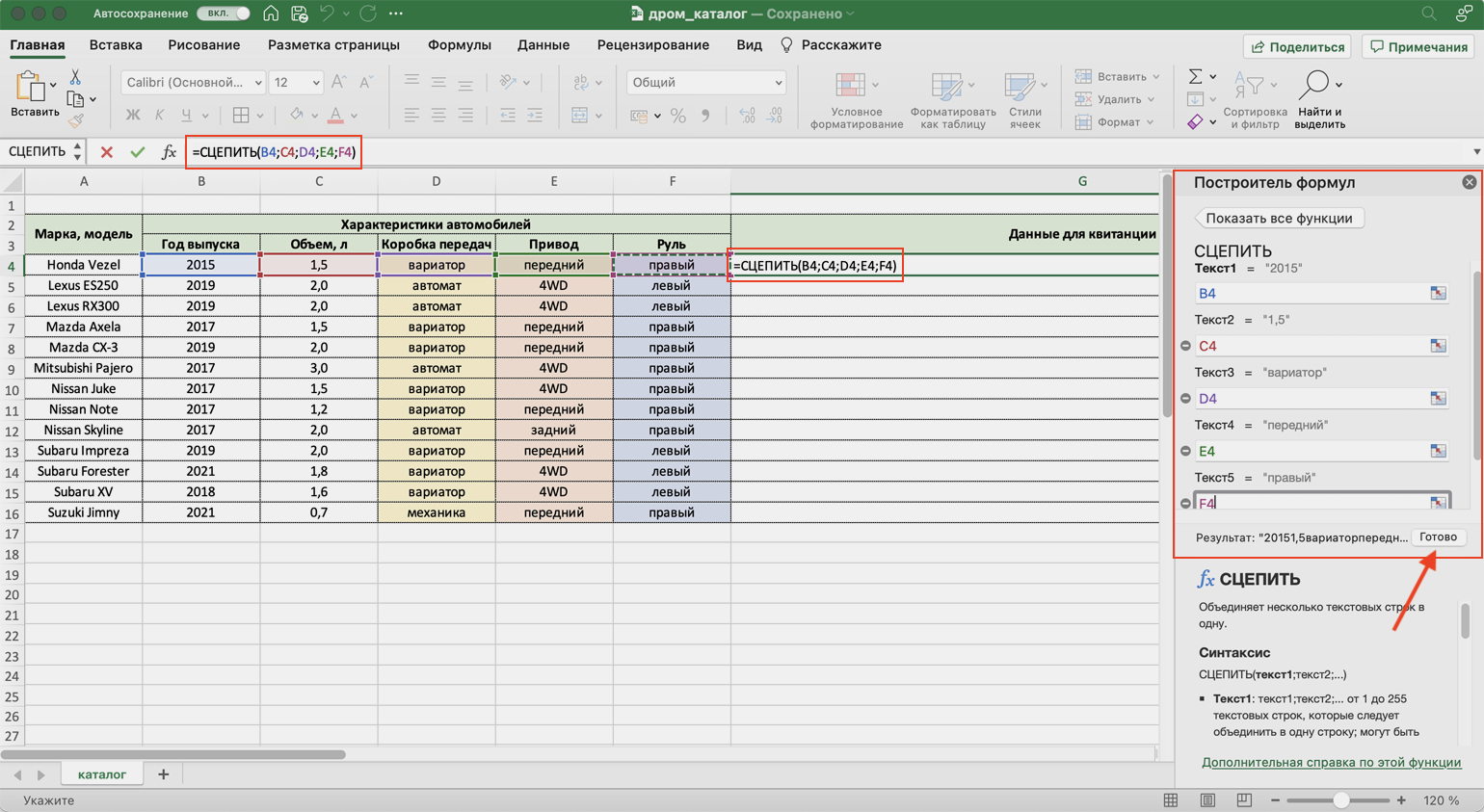Click the Conditional Formatting icon
This screenshot has height=812, width=1484.
click(x=850, y=87)
